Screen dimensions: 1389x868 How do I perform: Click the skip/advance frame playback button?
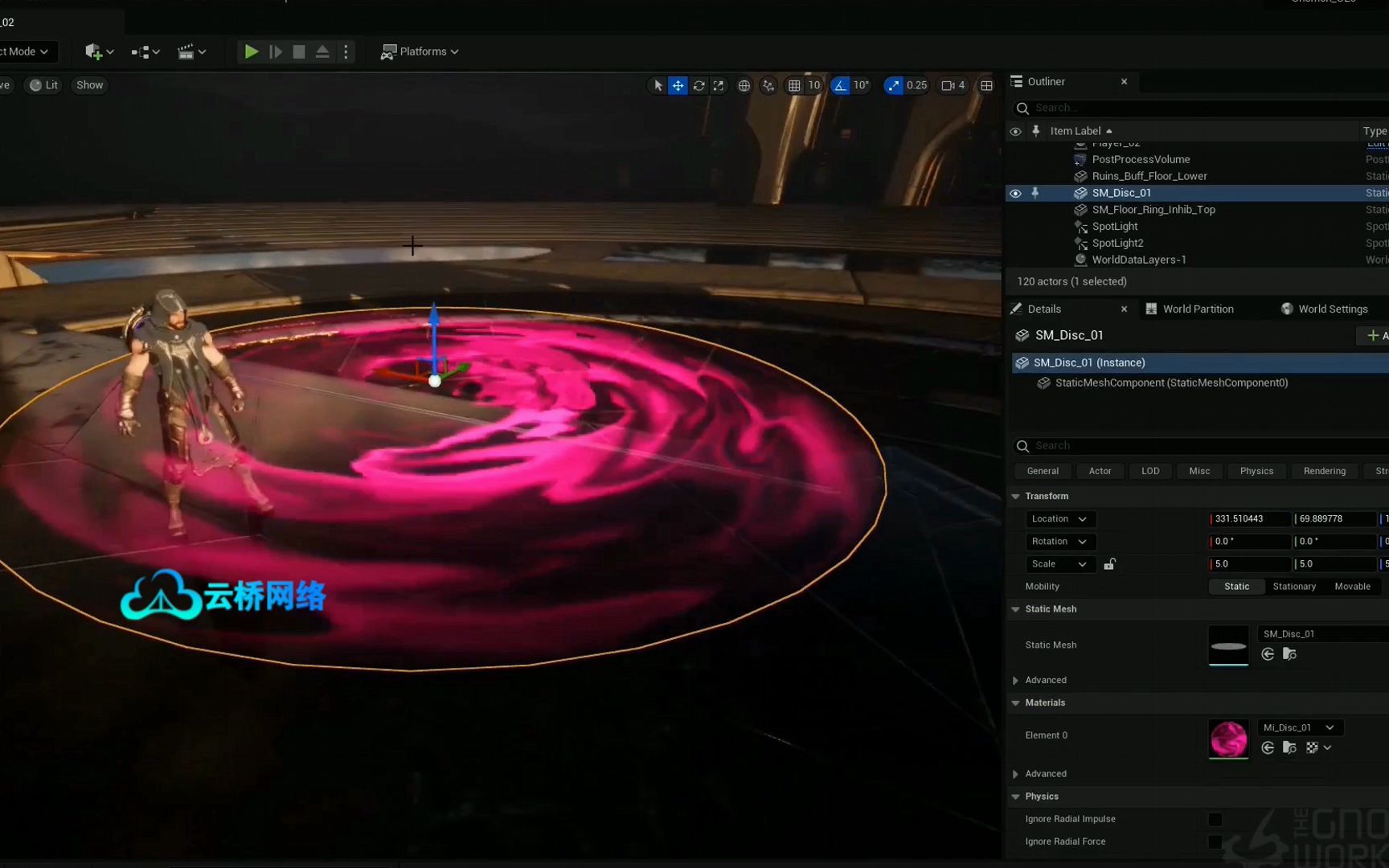click(275, 51)
